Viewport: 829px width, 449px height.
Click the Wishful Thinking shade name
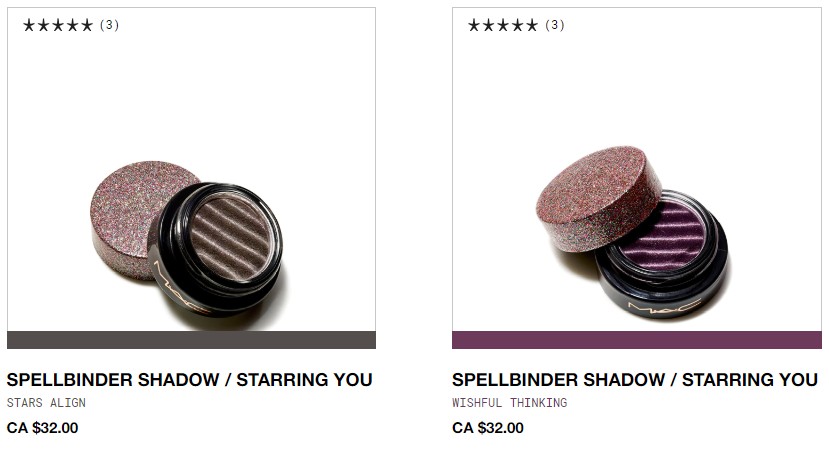tap(509, 403)
